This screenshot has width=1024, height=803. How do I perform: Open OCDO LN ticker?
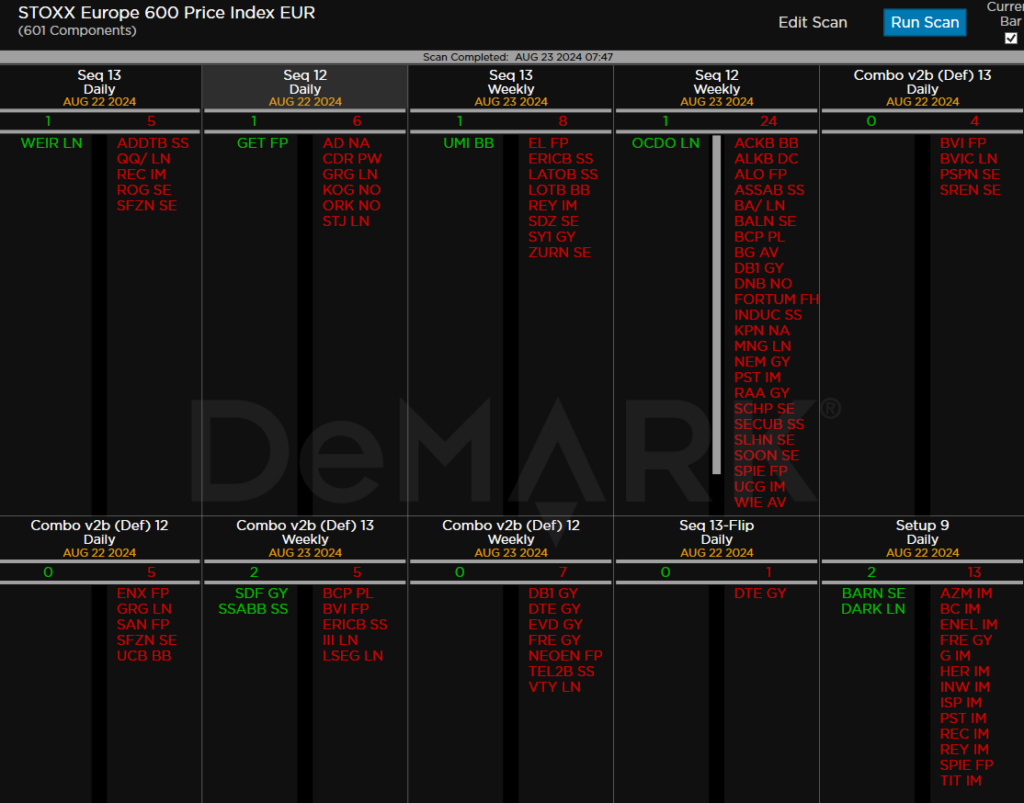(665, 143)
